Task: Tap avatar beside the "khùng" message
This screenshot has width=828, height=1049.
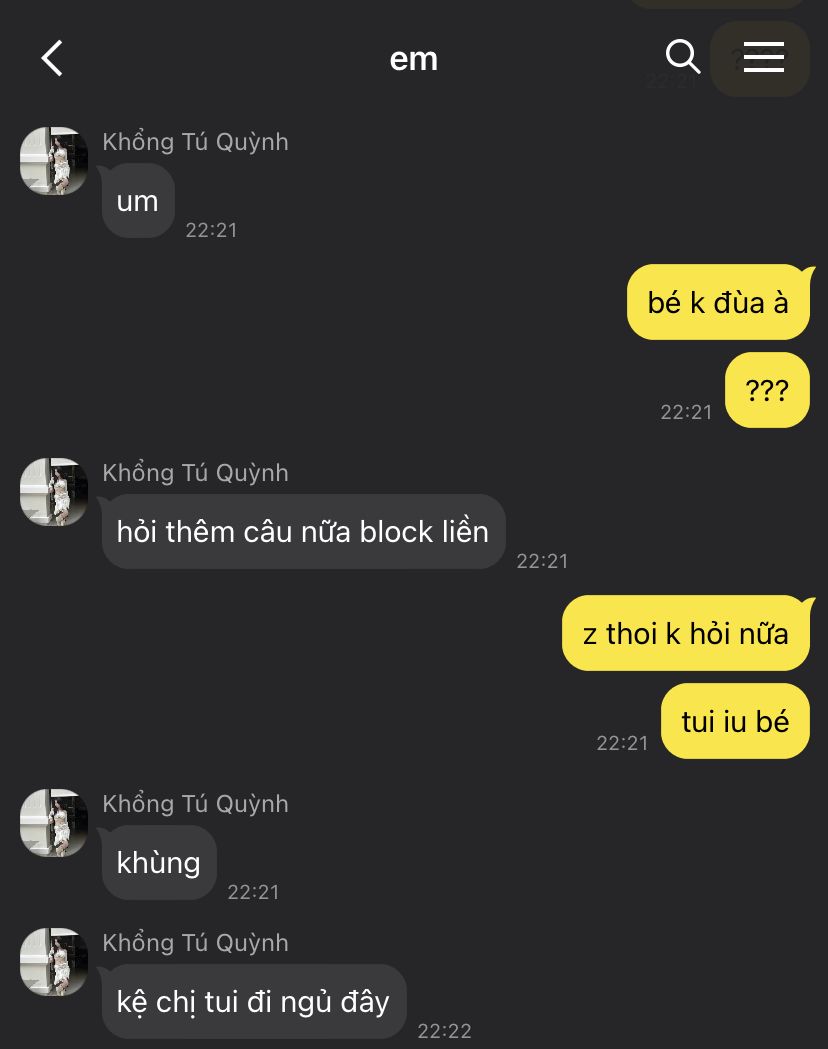Action: 54,823
